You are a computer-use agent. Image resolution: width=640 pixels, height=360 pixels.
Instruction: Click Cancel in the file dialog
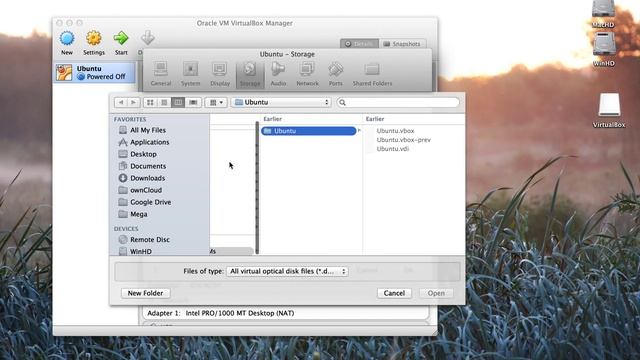click(394, 293)
